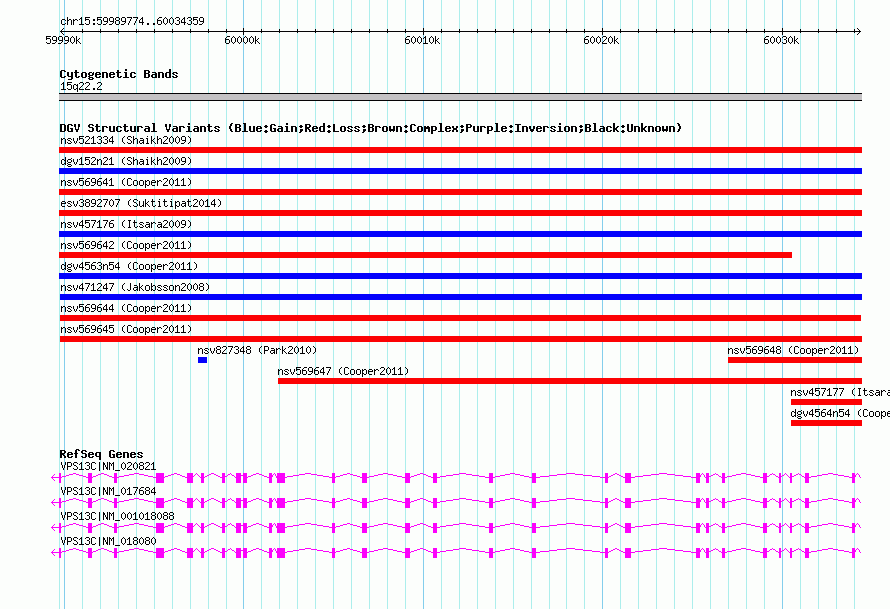Click the 15q22.2 band label
Image resolution: width=890 pixels, height=609 pixels.
81,86
